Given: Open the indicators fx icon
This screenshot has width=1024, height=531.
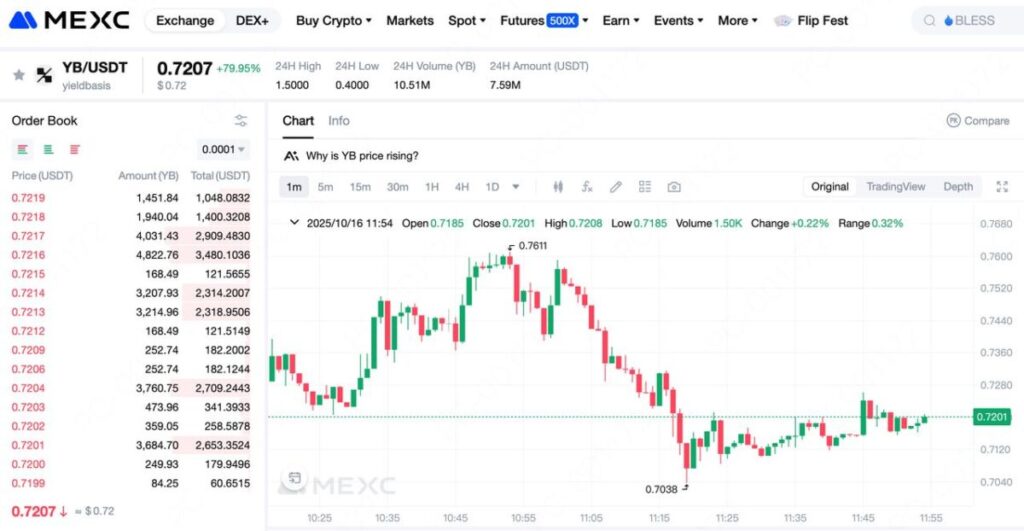Looking at the screenshot, I should click(x=587, y=186).
